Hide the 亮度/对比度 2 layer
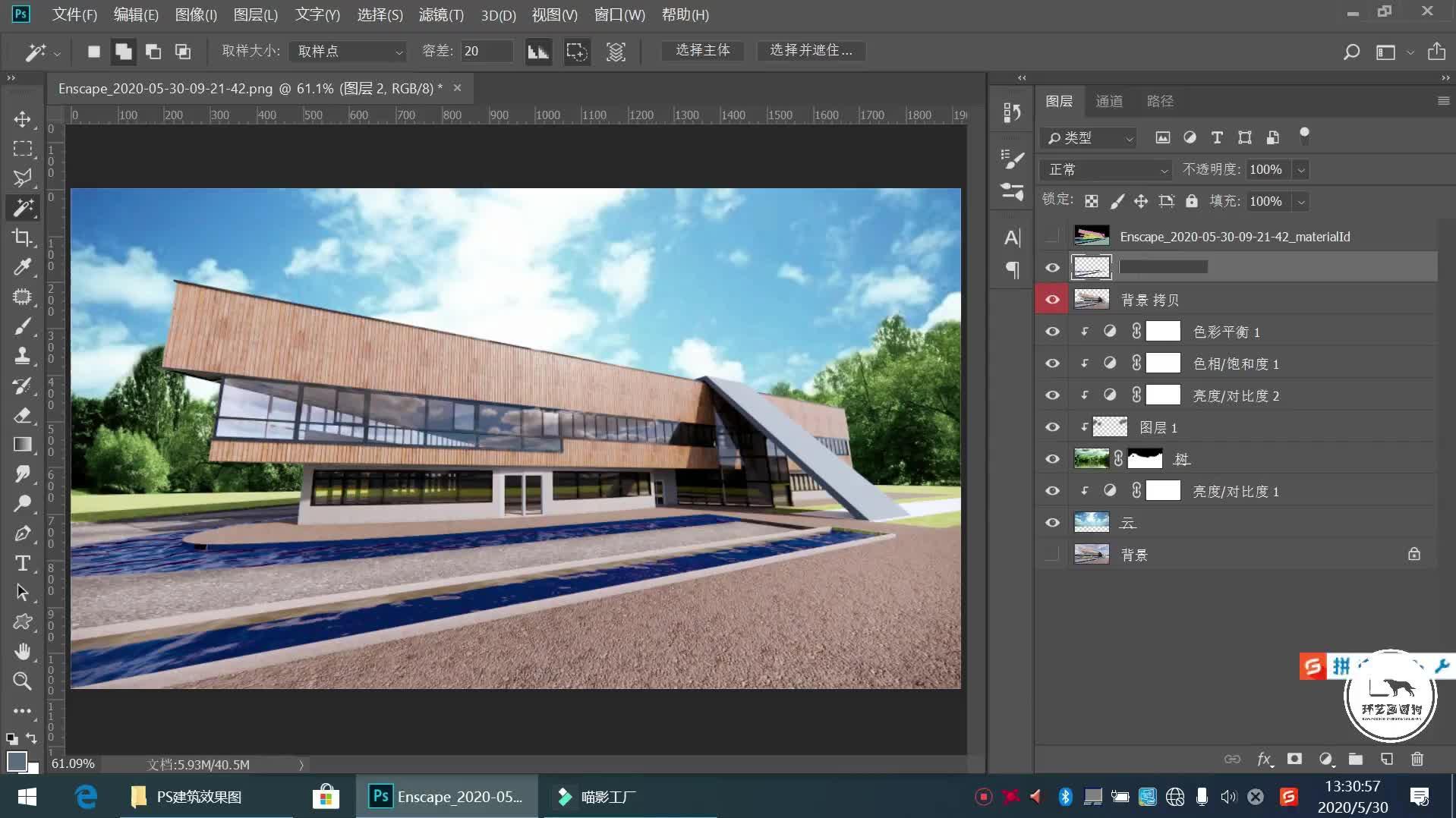 1052,395
